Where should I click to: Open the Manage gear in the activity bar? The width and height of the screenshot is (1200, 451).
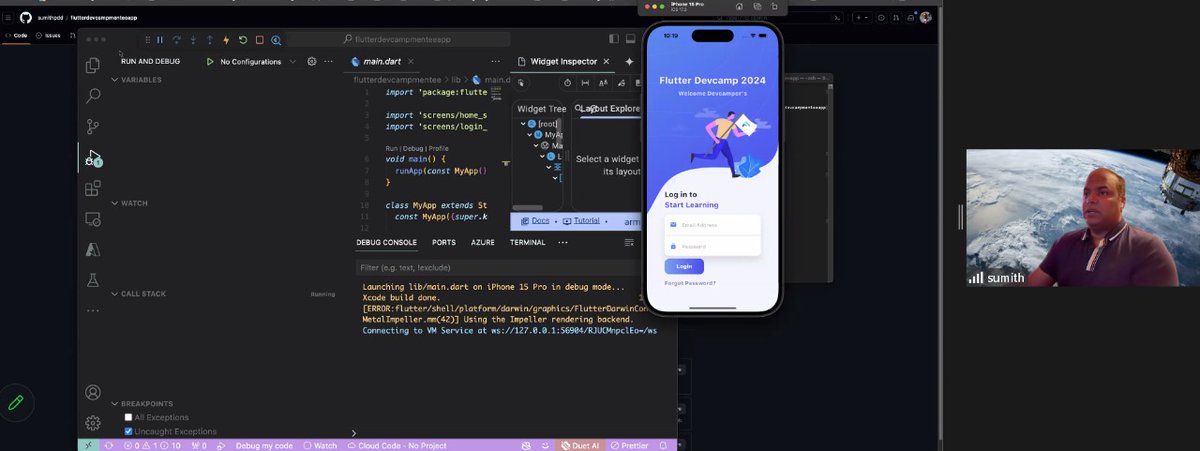click(x=93, y=423)
